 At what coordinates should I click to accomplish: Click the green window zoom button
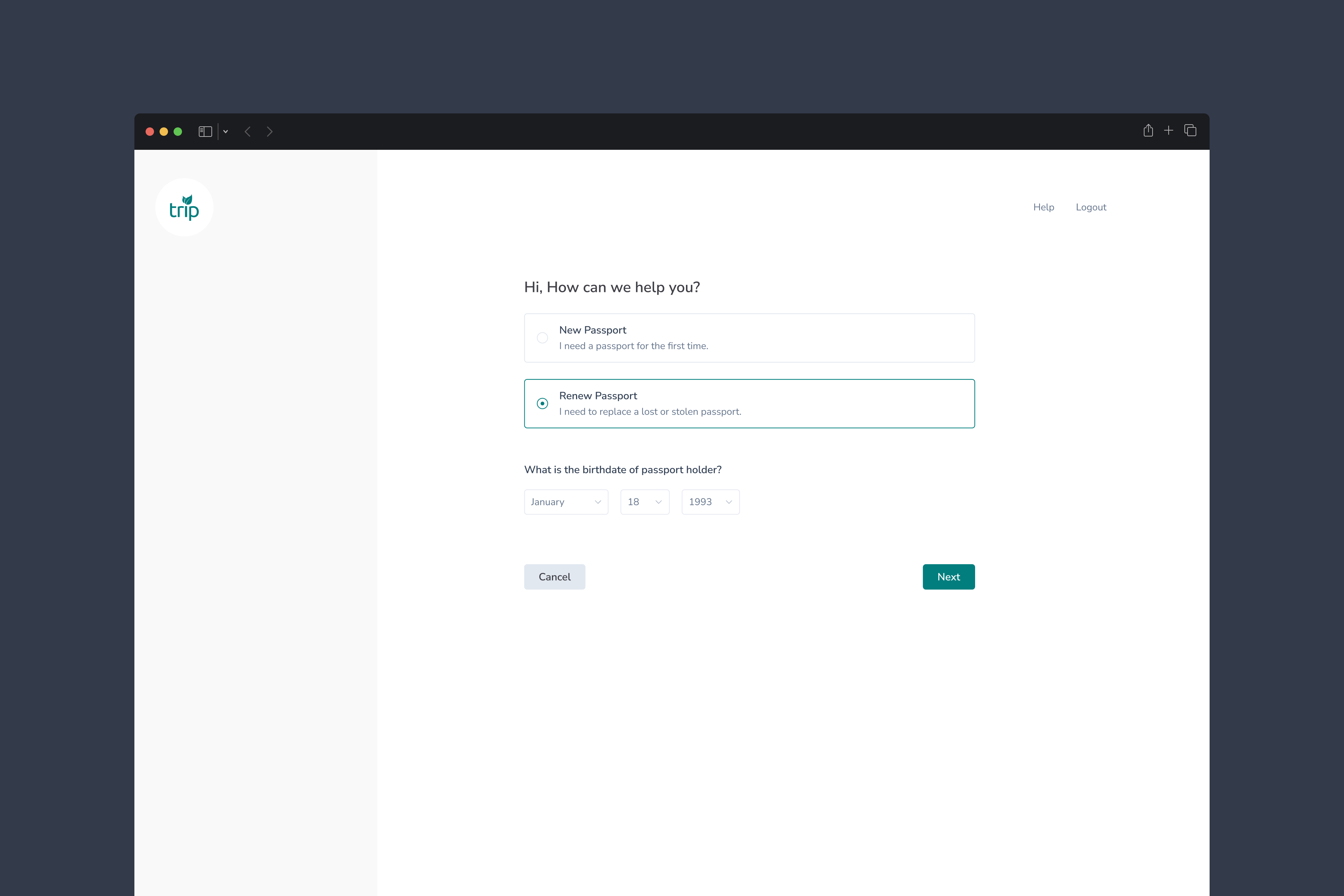[178, 132]
